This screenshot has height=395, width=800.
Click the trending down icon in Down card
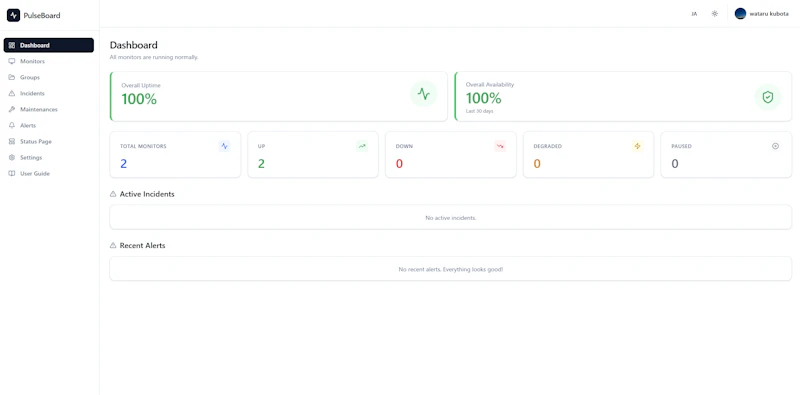click(500, 146)
